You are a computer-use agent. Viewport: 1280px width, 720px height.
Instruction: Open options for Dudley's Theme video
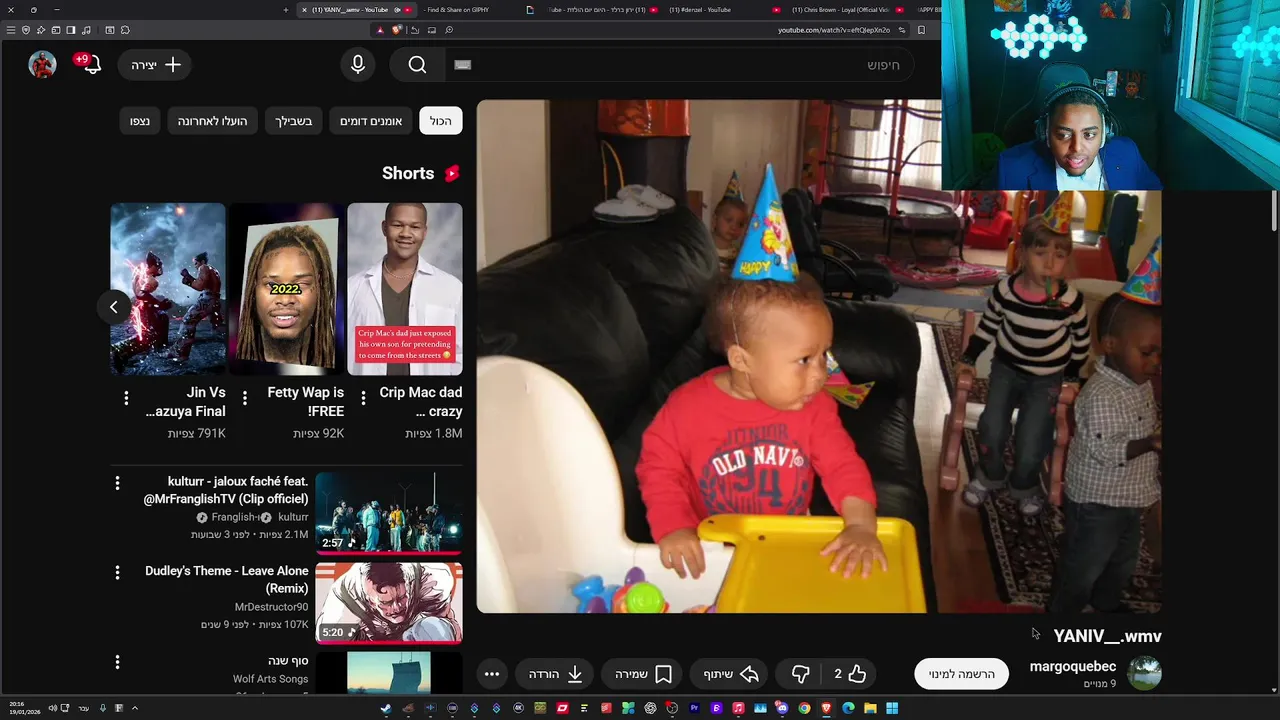[117, 572]
